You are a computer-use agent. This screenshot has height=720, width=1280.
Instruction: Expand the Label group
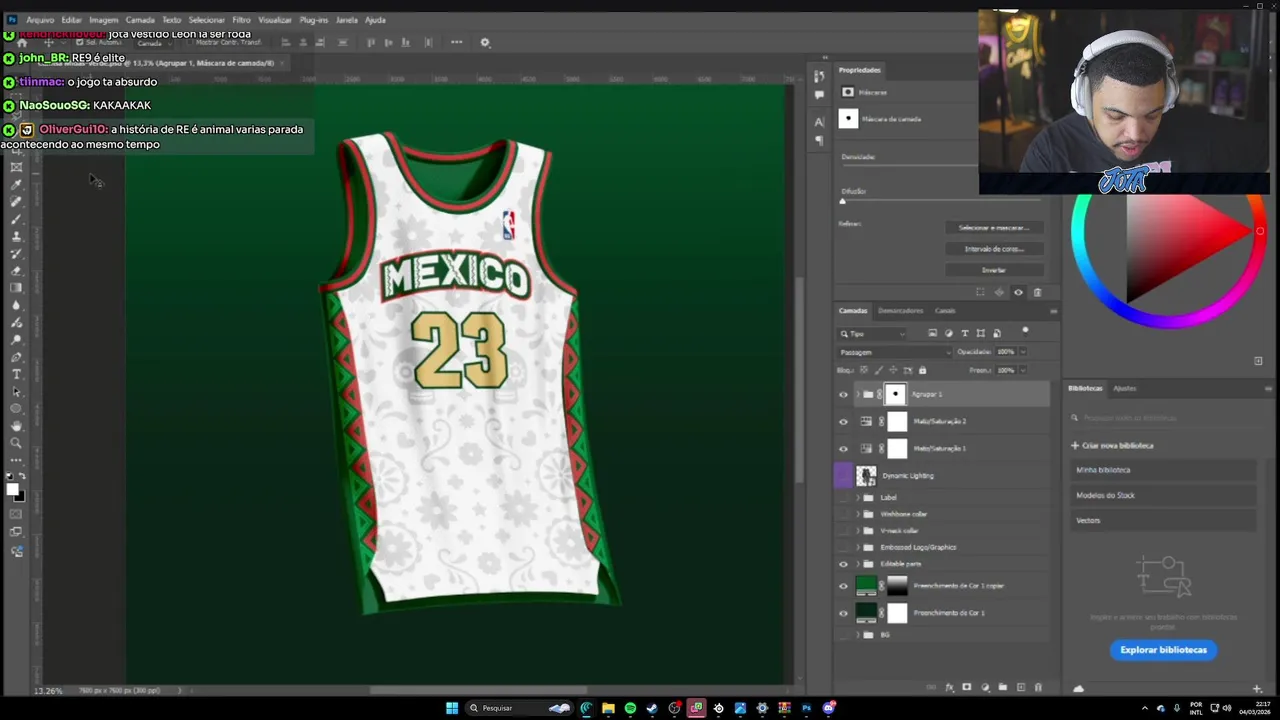click(857, 497)
